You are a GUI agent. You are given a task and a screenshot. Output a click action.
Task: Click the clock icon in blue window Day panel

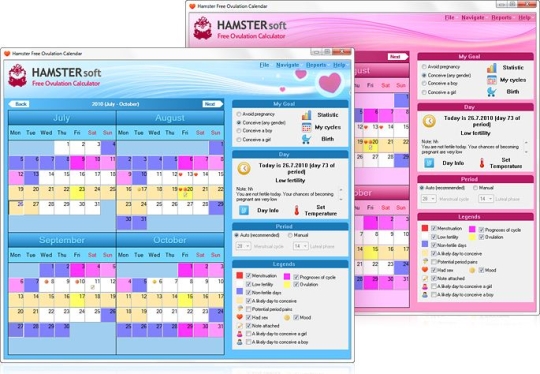pyautogui.click(x=244, y=168)
